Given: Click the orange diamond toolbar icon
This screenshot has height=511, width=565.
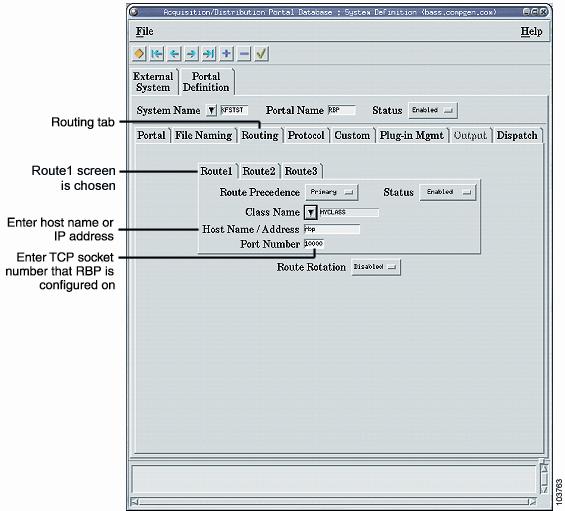Looking at the screenshot, I should coord(139,54).
